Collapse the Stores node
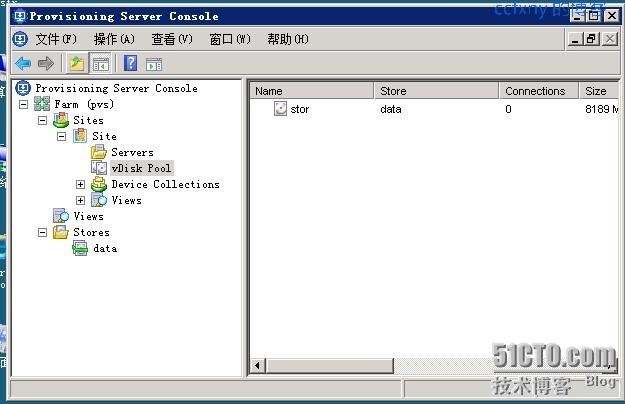The width and height of the screenshot is (625, 404). (x=42, y=232)
